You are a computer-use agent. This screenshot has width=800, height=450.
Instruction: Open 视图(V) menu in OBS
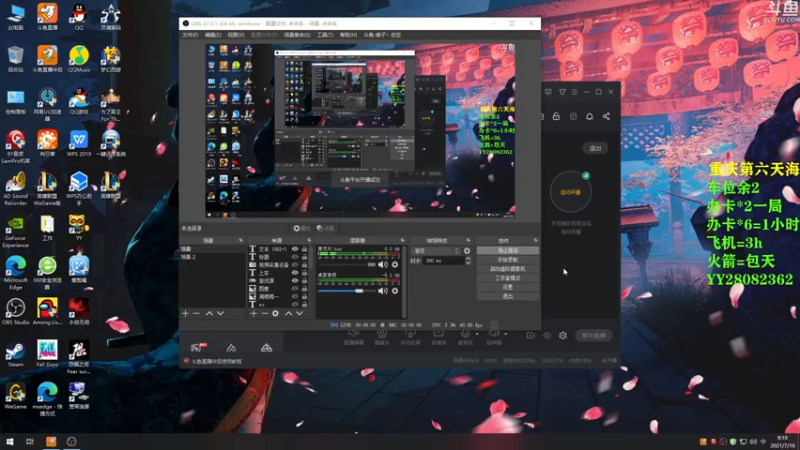(236, 35)
